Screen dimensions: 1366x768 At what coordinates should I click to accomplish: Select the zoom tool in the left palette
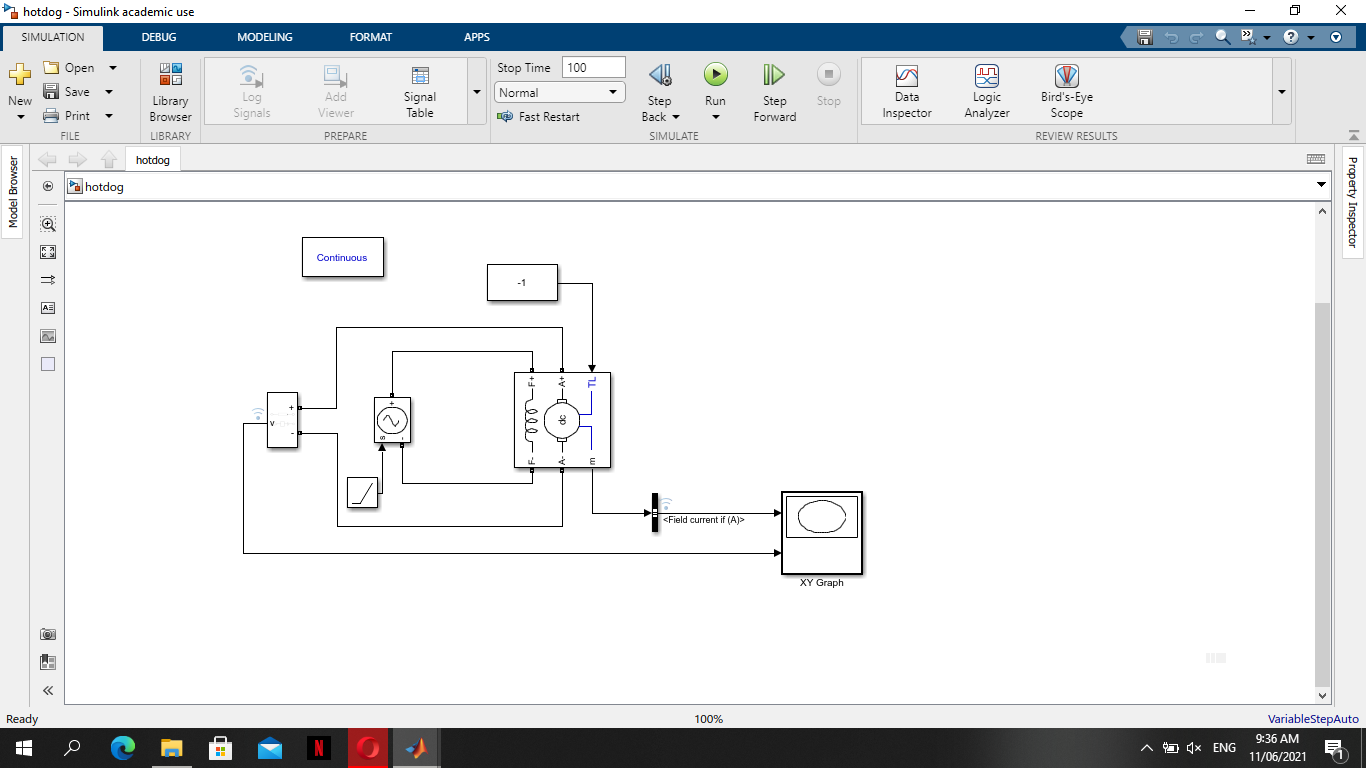[x=47, y=224]
